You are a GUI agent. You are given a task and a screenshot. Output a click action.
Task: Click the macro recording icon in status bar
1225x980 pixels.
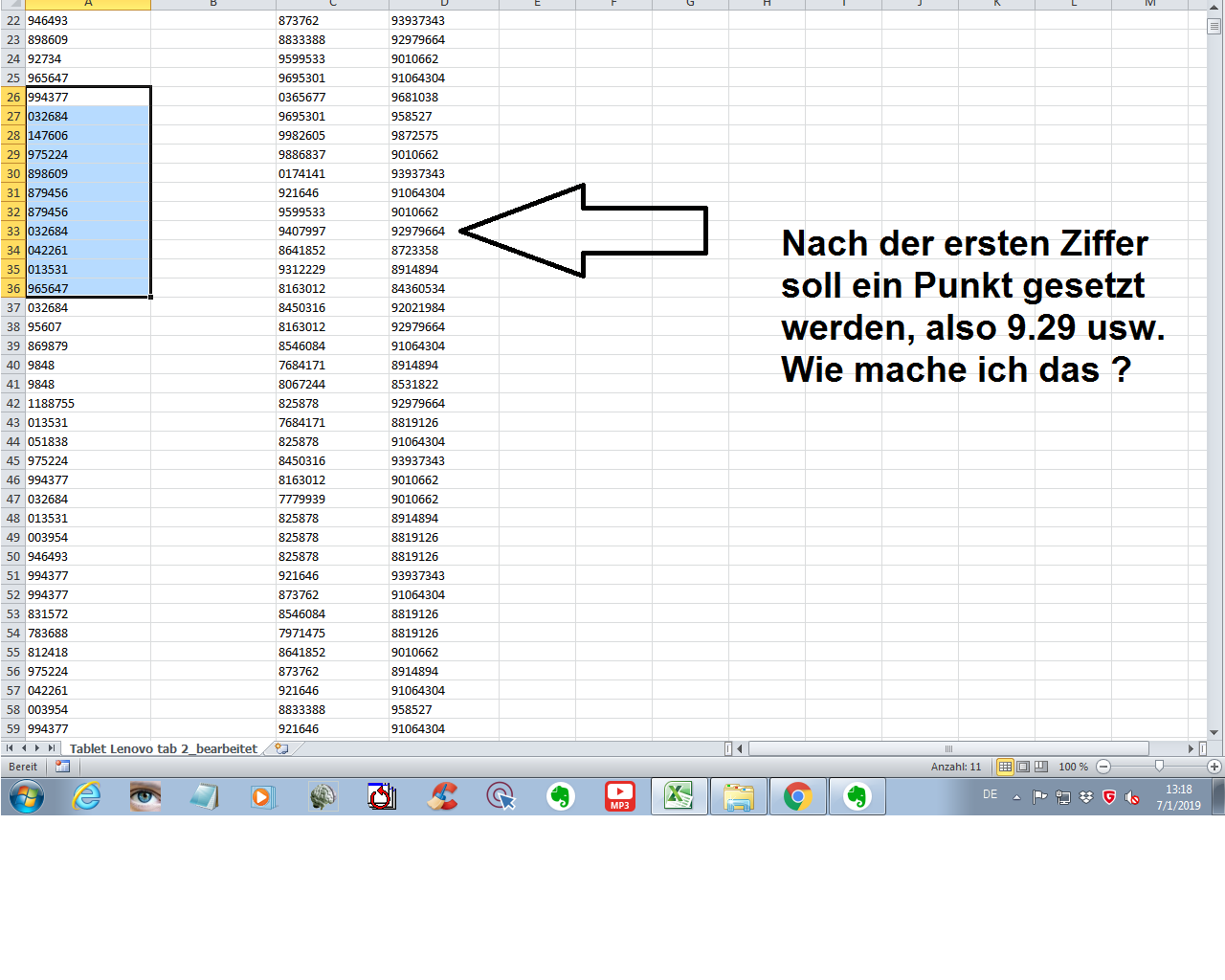63,767
